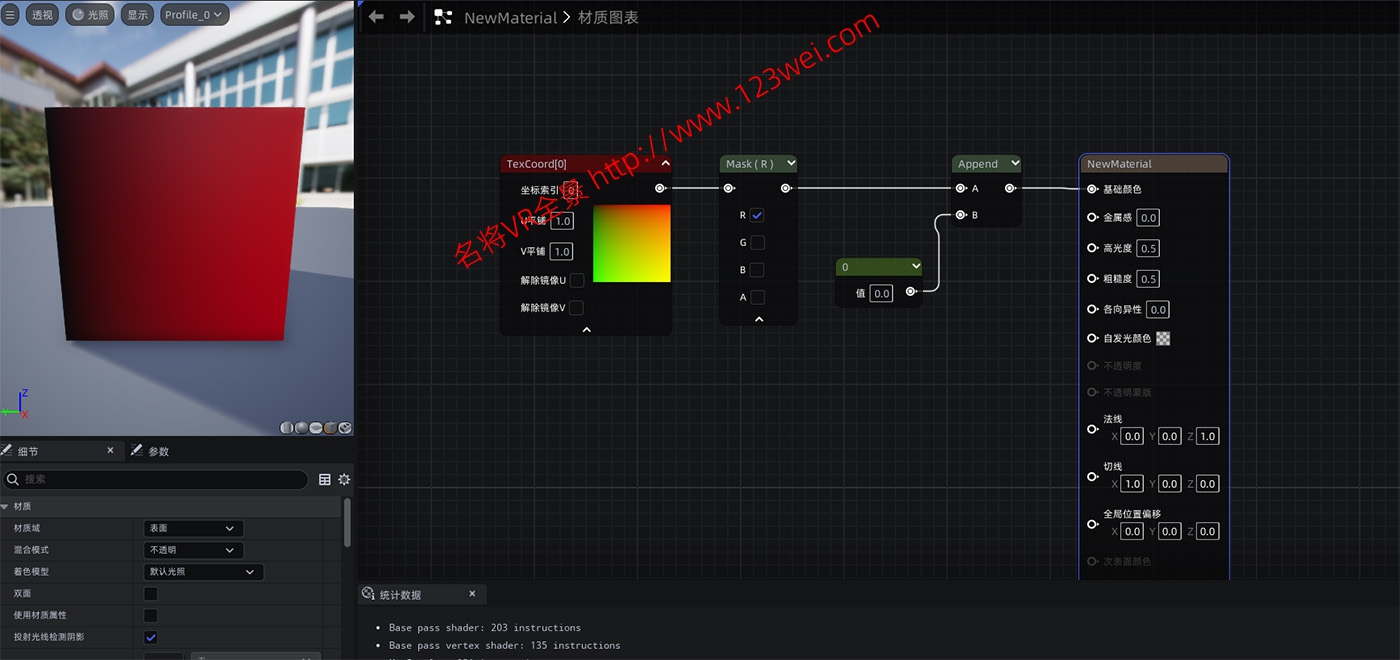Select the cube preview mesh icon

330,427
